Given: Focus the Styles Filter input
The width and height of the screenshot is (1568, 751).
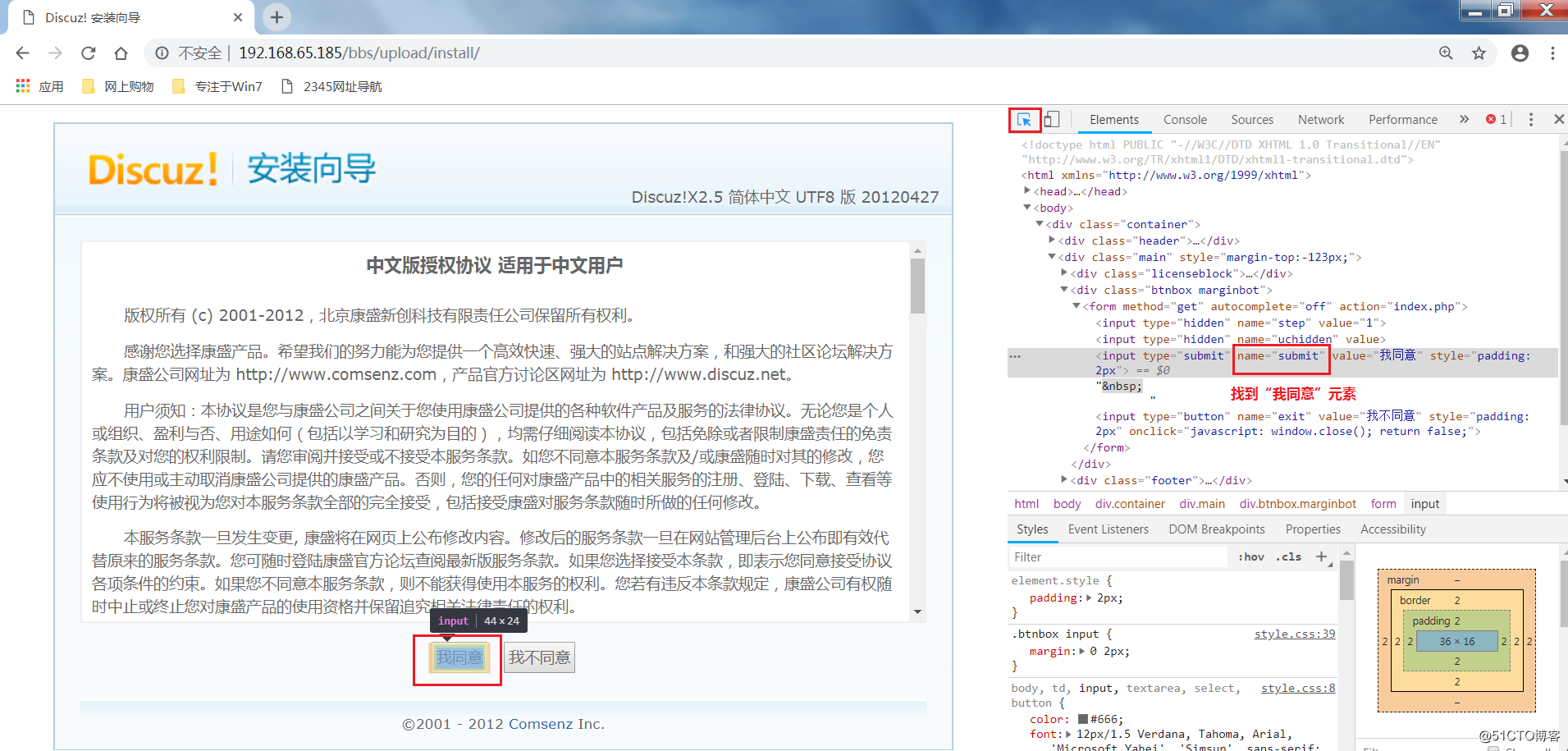Looking at the screenshot, I should click(1118, 557).
